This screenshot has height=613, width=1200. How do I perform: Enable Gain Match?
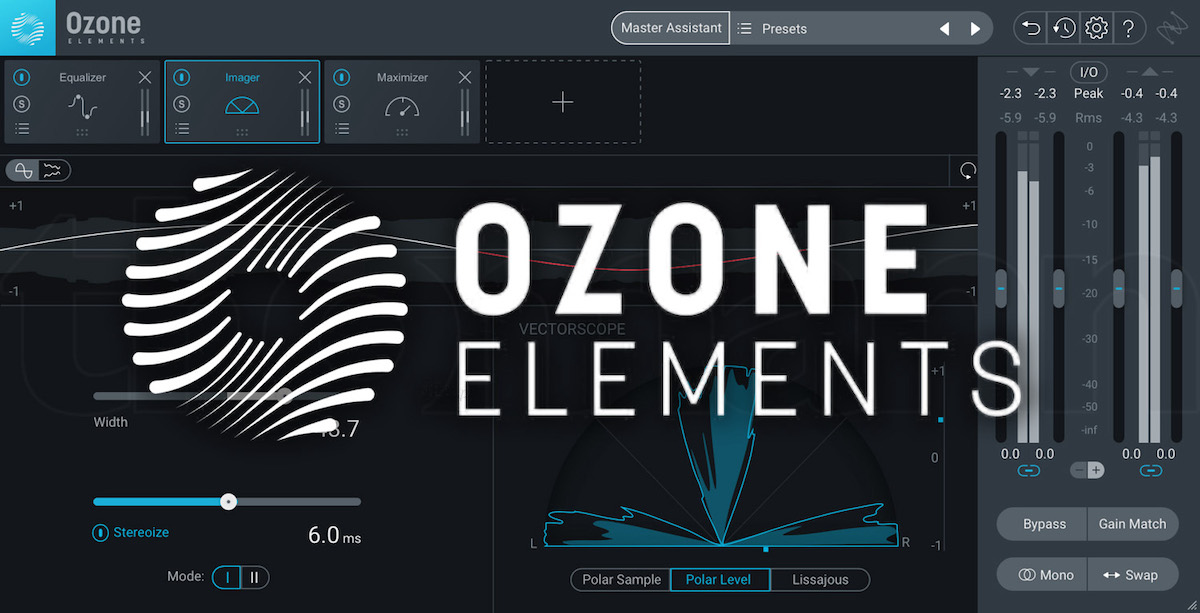[1132, 523]
